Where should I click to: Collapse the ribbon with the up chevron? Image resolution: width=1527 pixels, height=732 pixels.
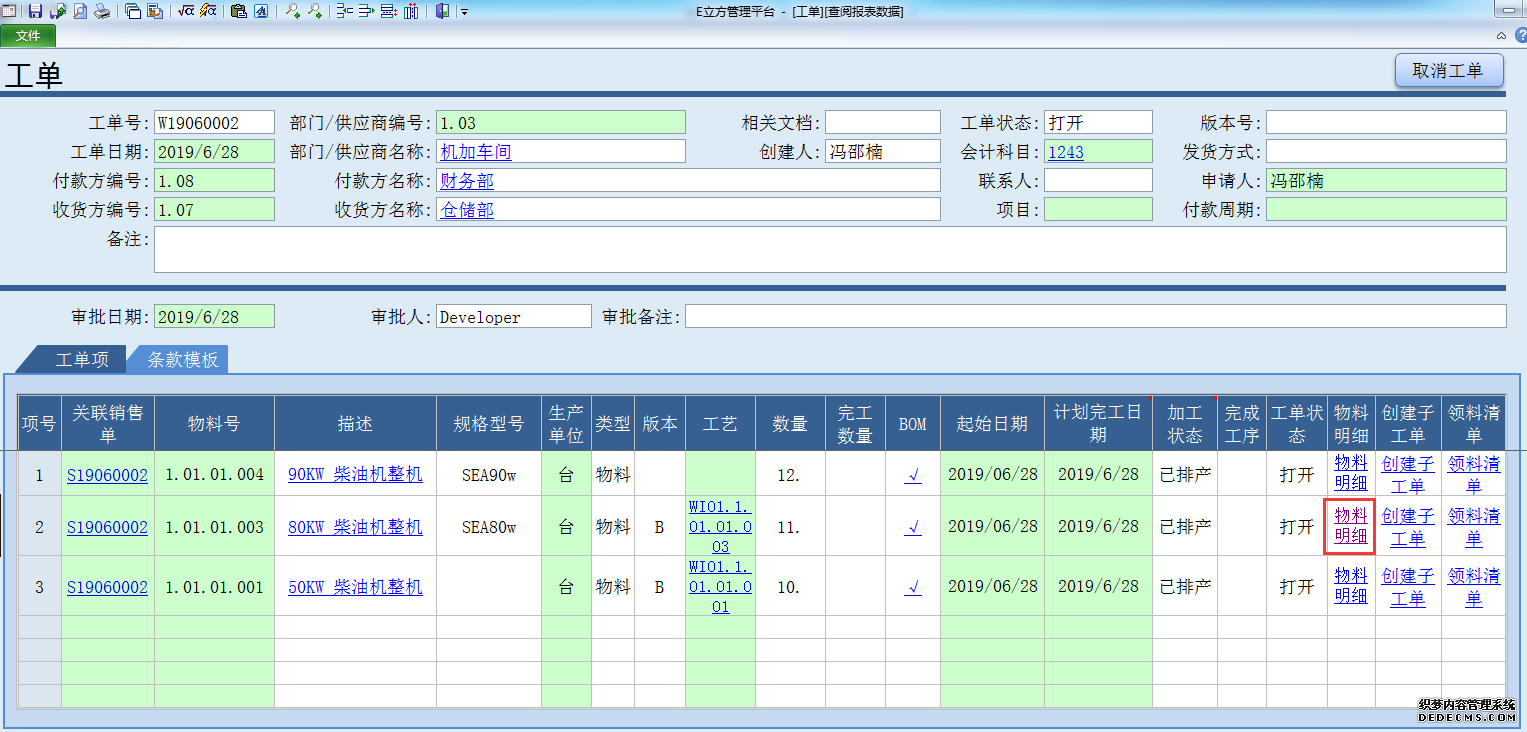pyautogui.click(x=1501, y=36)
